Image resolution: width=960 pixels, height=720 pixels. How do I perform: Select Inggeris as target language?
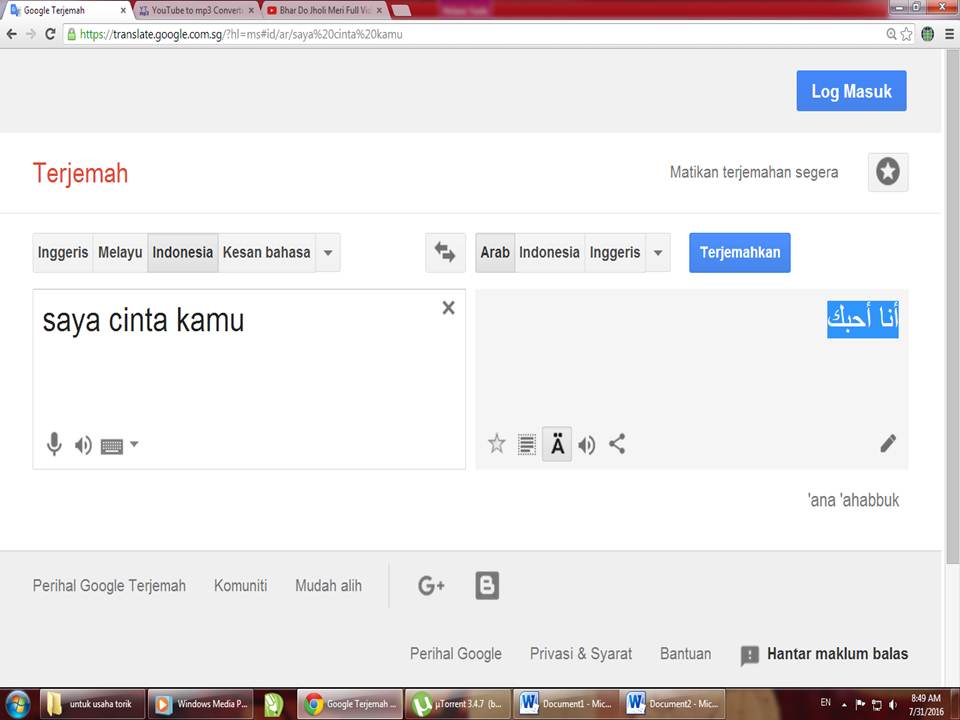pos(615,252)
